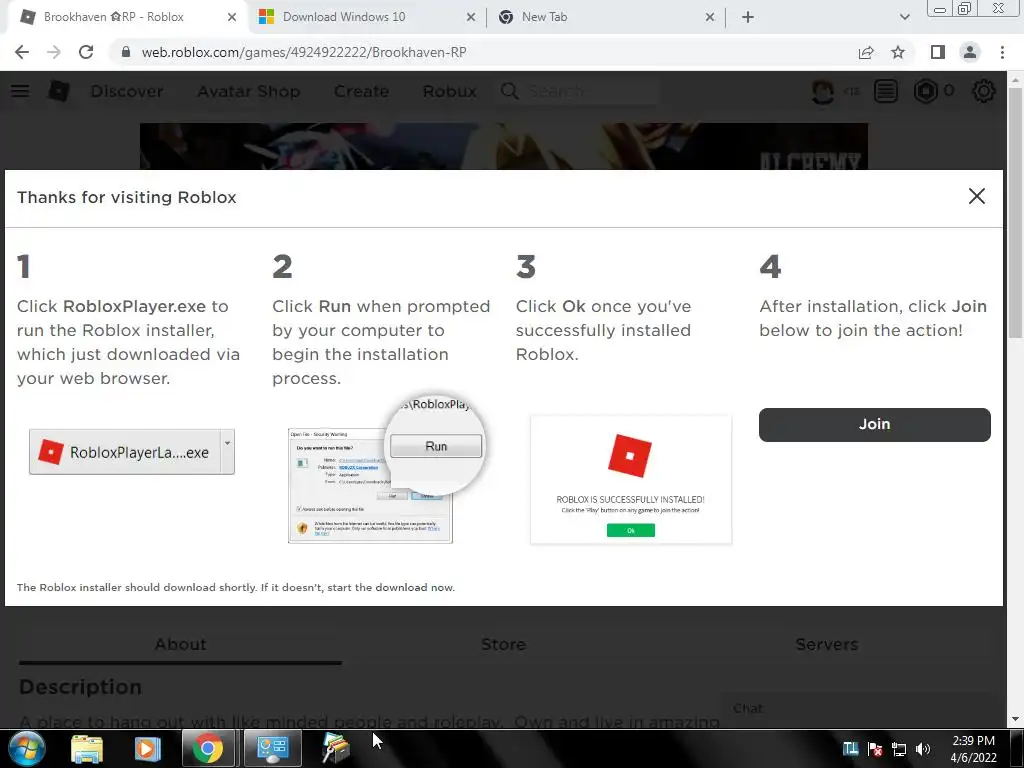Viewport: 1024px width, 768px height.
Task: Reload the current page
Action: point(86,52)
